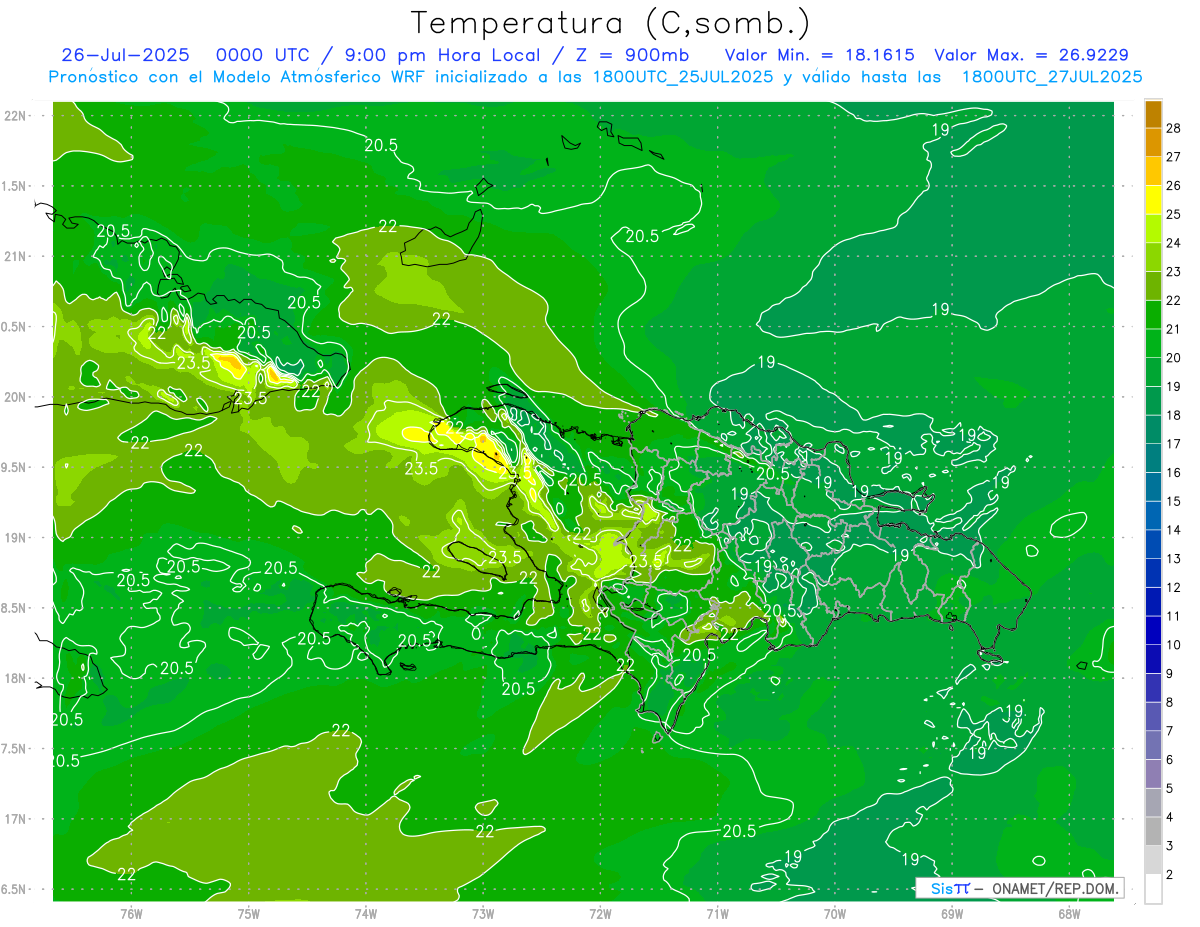Select the date text "26-Jul-2025"
The width and height of the screenshot is (1200, 927).
pos(125,55)
